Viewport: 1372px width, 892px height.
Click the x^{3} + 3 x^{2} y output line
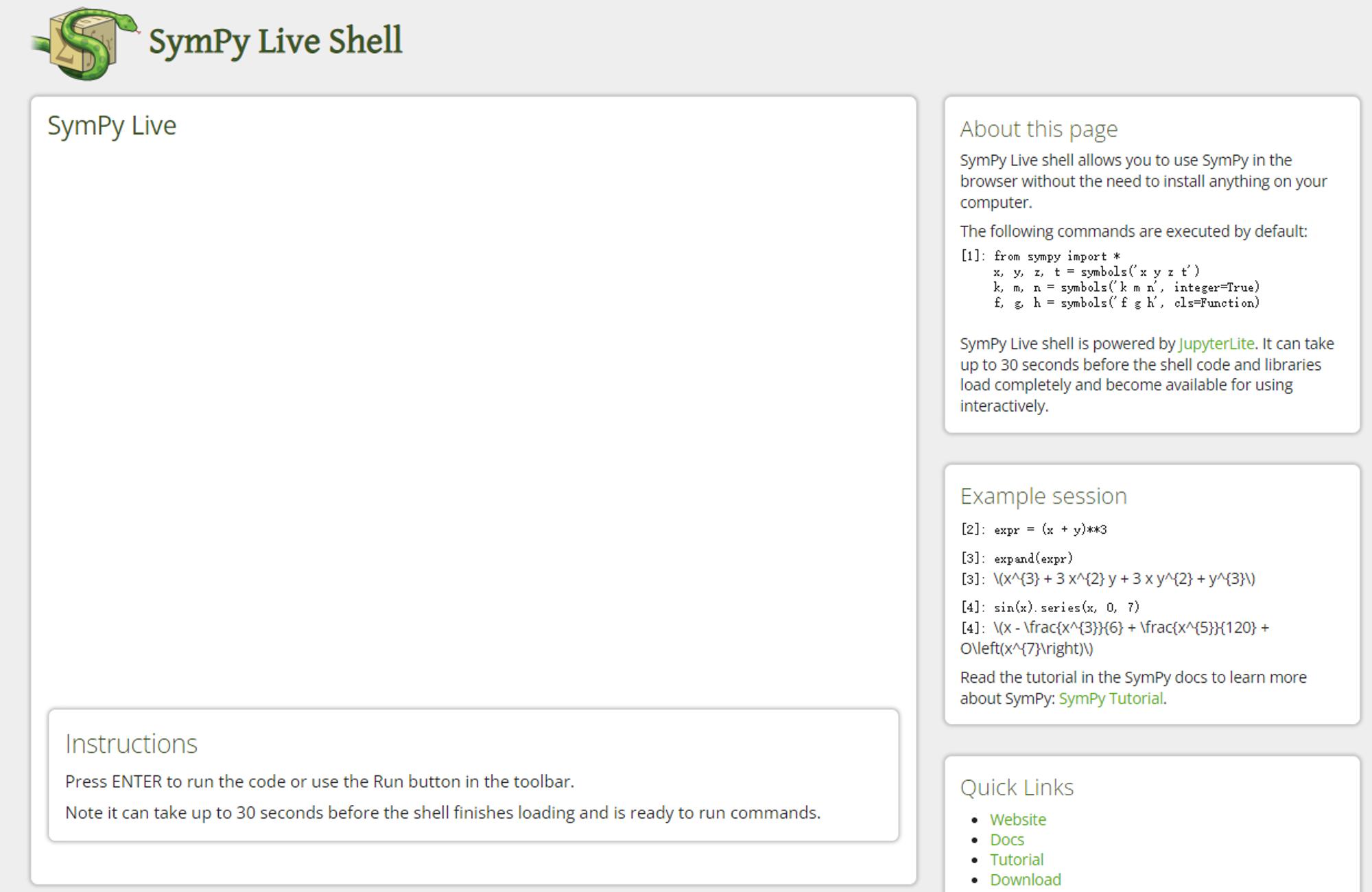pos(1124,578)
